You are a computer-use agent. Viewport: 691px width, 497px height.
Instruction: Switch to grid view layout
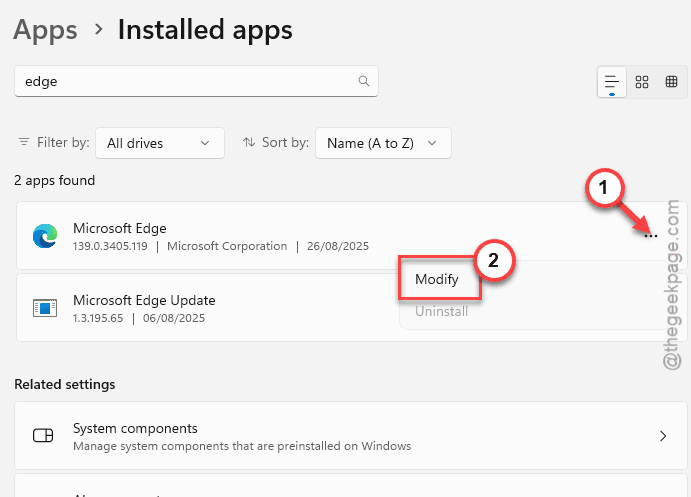click(x=642, y=82)
